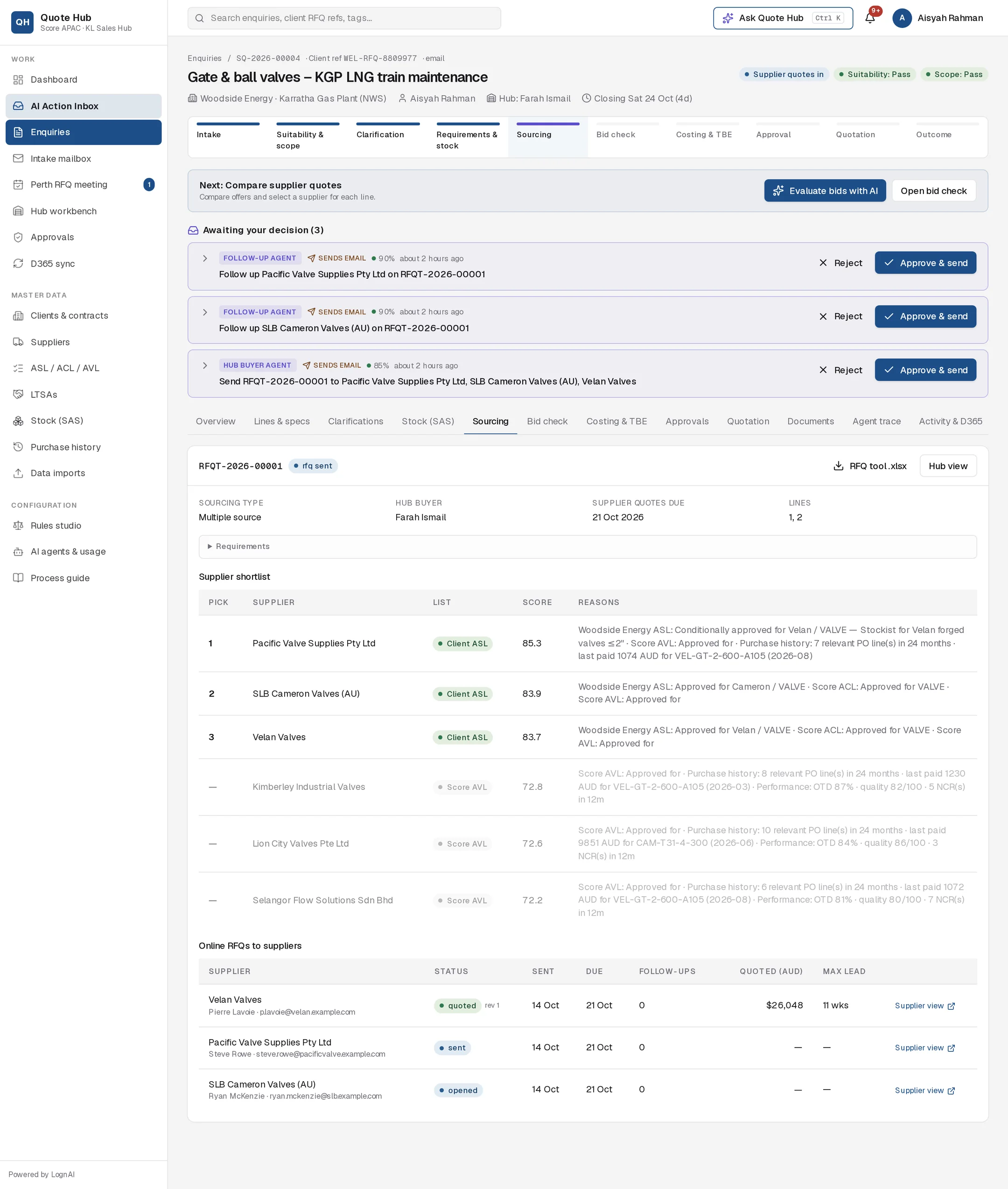Switch to the Clarifications tab
The width and height of the screenshot is (1008, 1189).
(x=356, y=421)
